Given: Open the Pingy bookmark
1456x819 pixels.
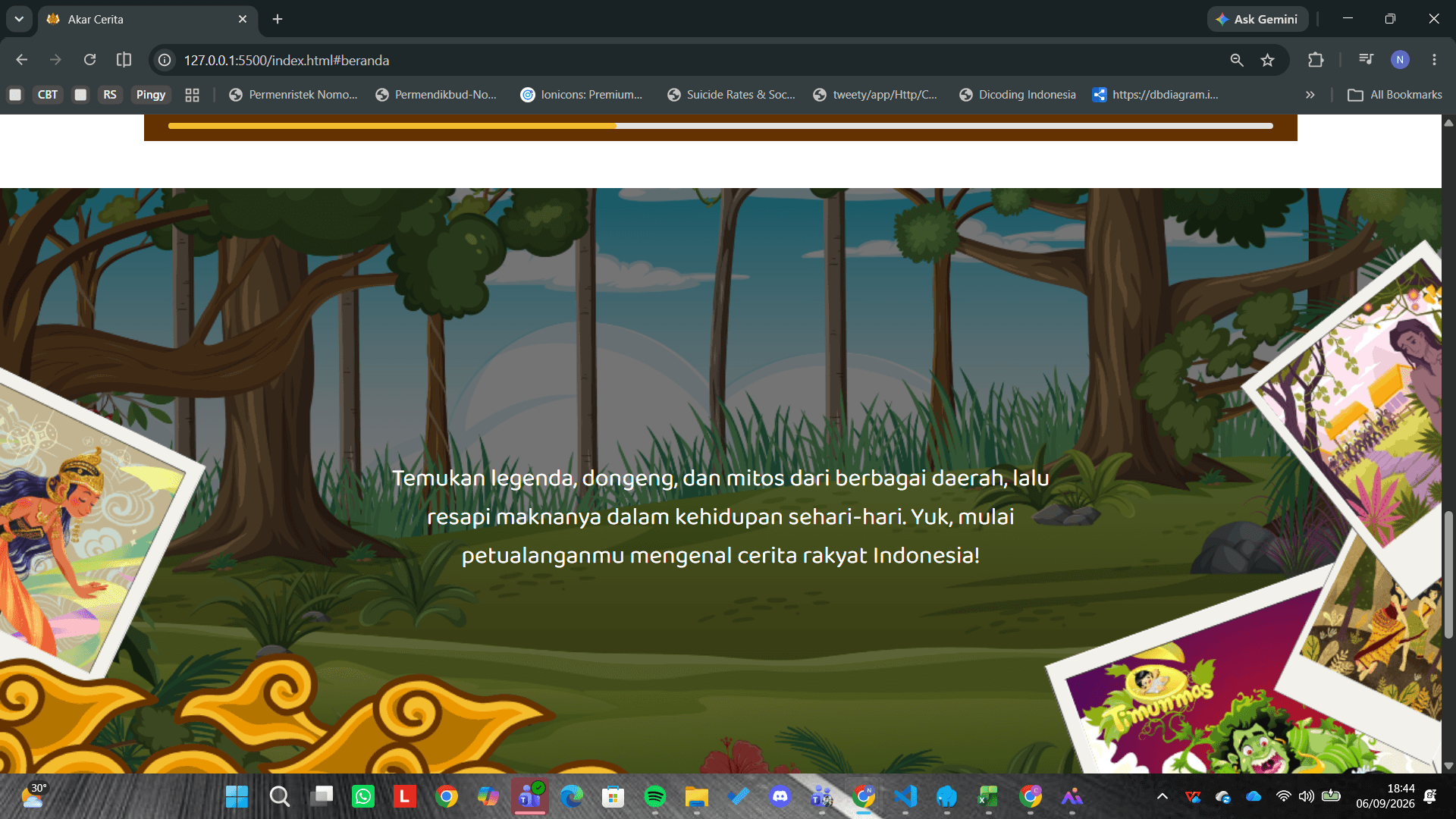Looking at the screenshot, I should pos(151,95).
